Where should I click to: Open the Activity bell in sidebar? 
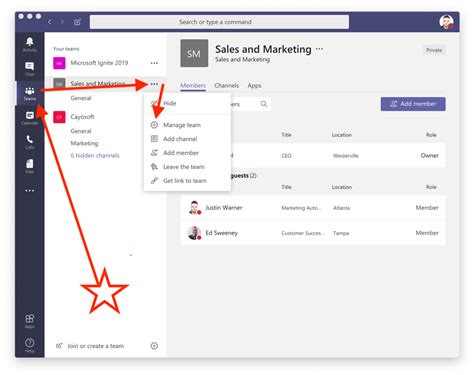29,44
